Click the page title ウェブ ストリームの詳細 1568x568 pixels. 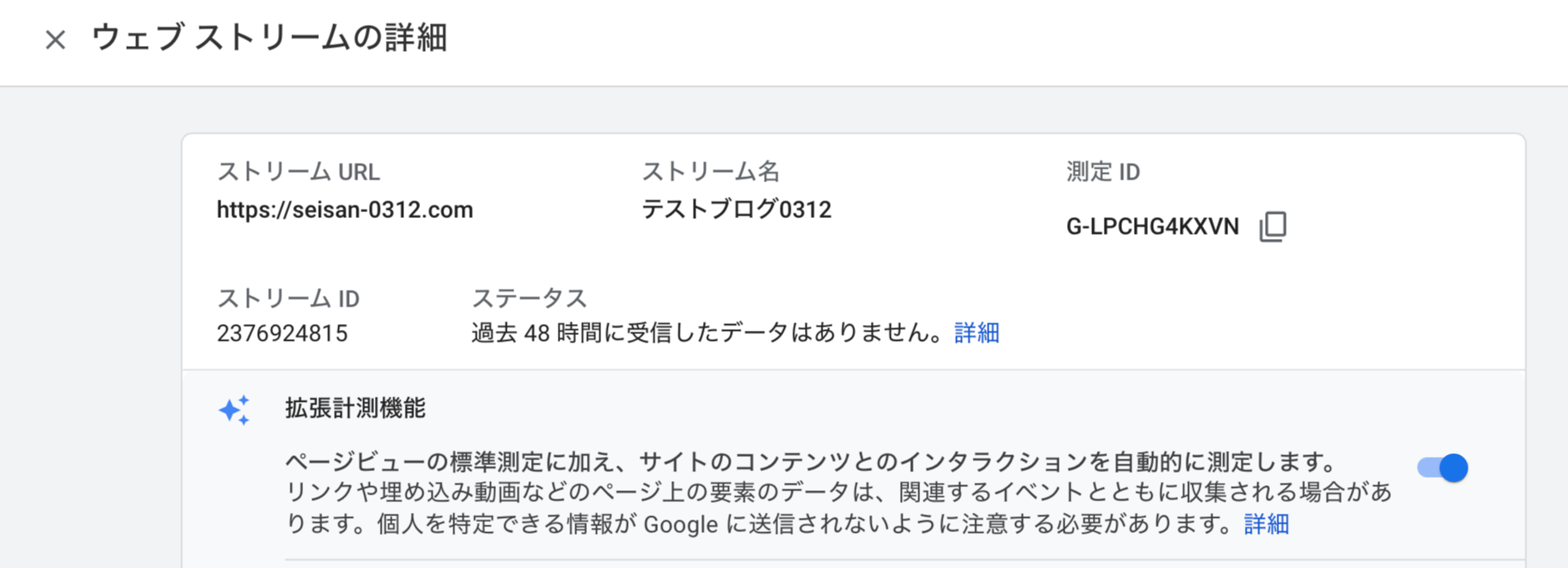(x=269, y=38)
